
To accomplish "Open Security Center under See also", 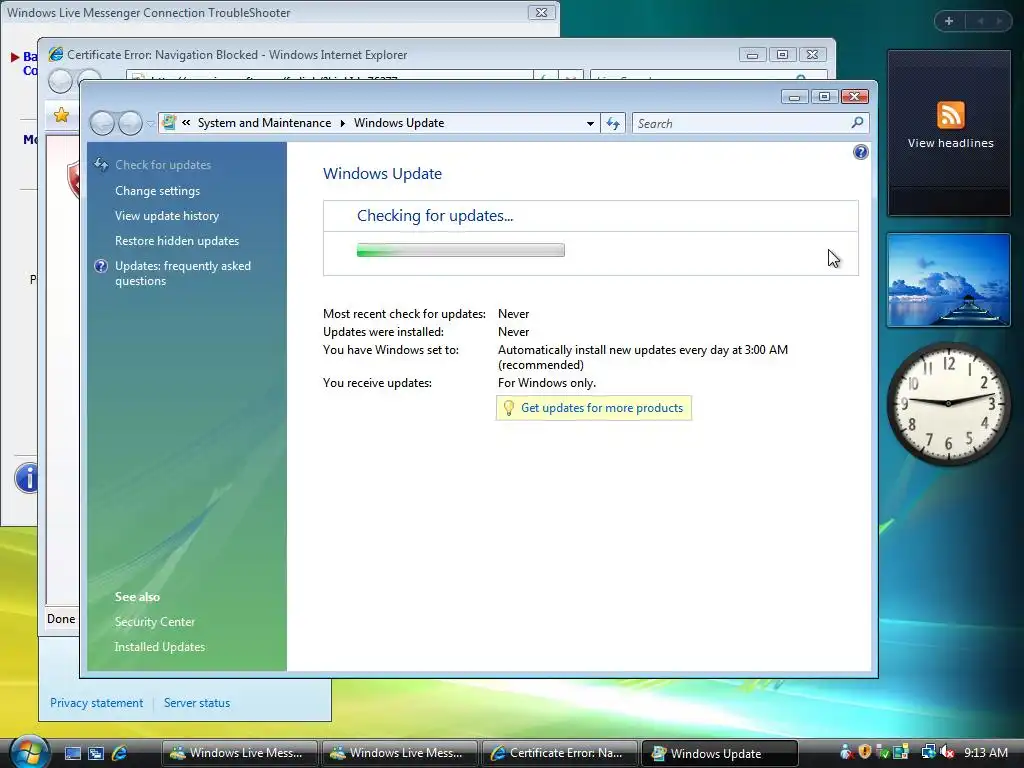I will [155, 622].
